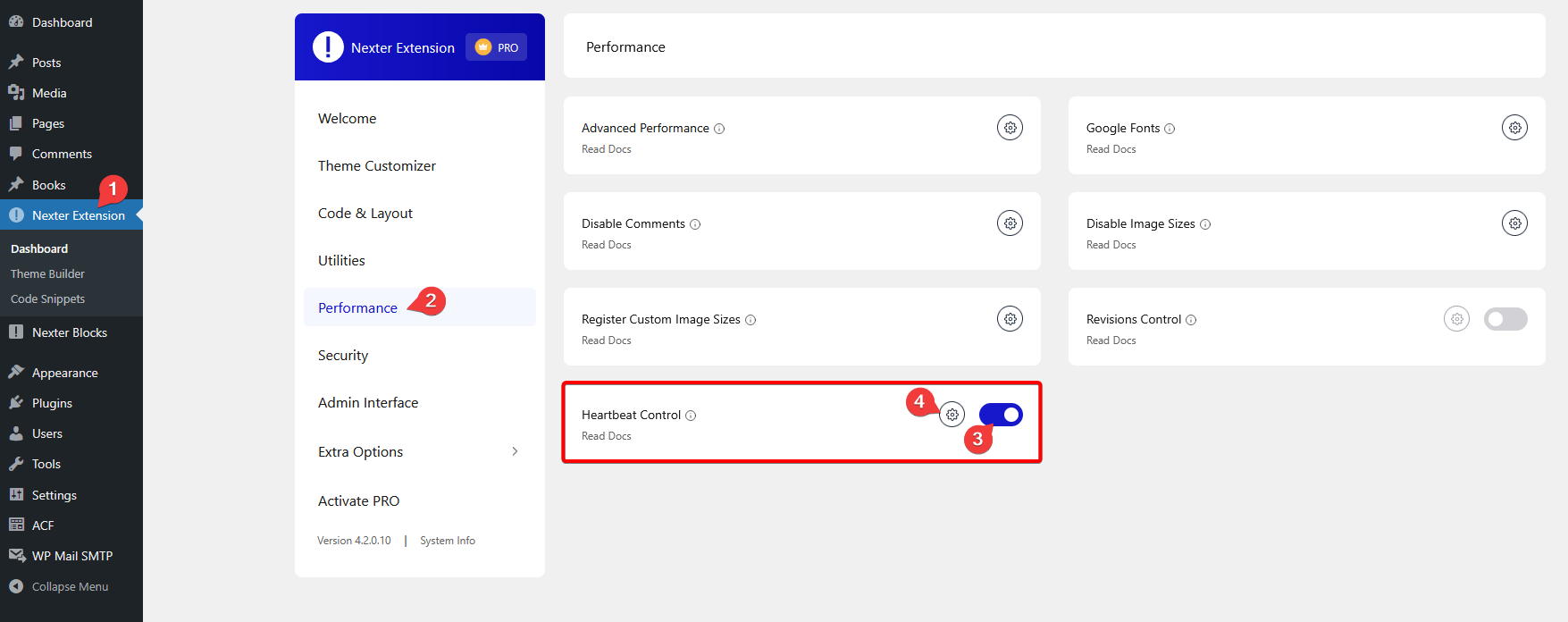The width and height of the screenshot is (1568, 622).
Task: Click System Info link
Action: tap(448, 541)
